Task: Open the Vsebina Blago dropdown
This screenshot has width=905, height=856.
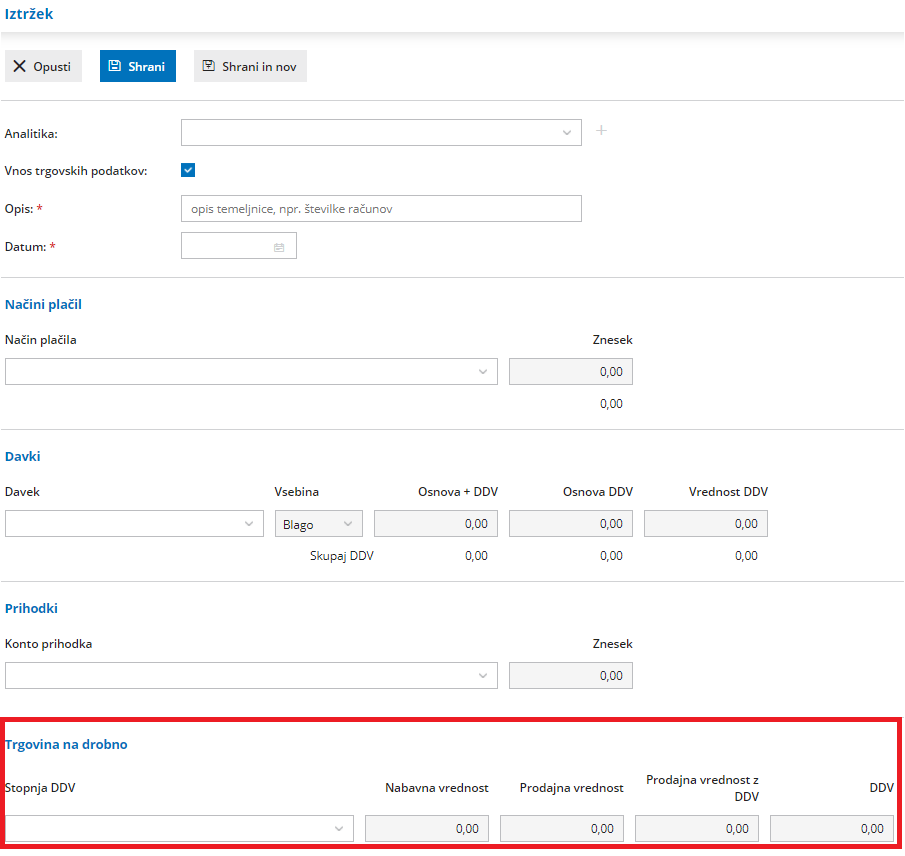Action: (319, 524)
